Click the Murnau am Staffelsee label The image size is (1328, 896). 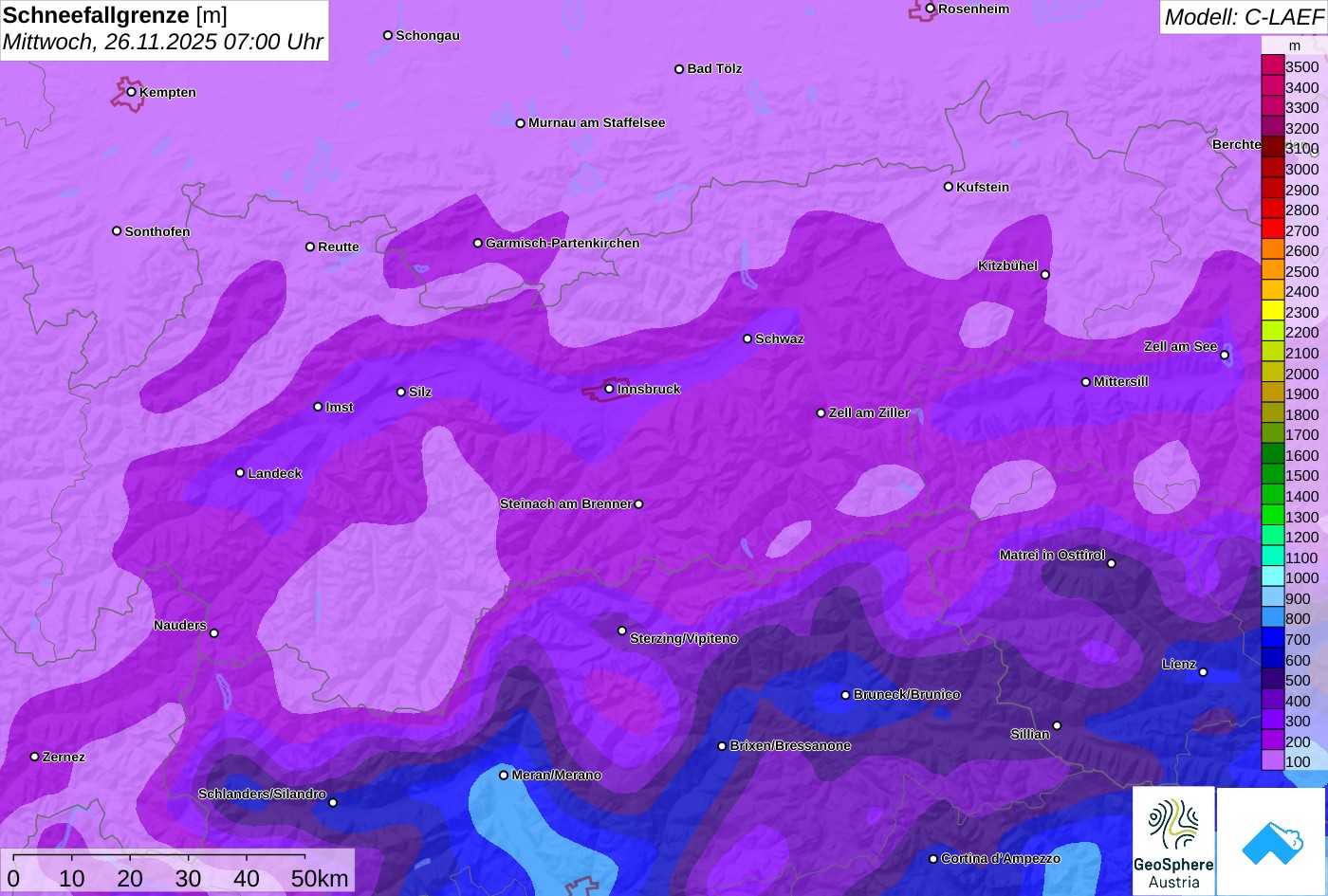point(597,123)
